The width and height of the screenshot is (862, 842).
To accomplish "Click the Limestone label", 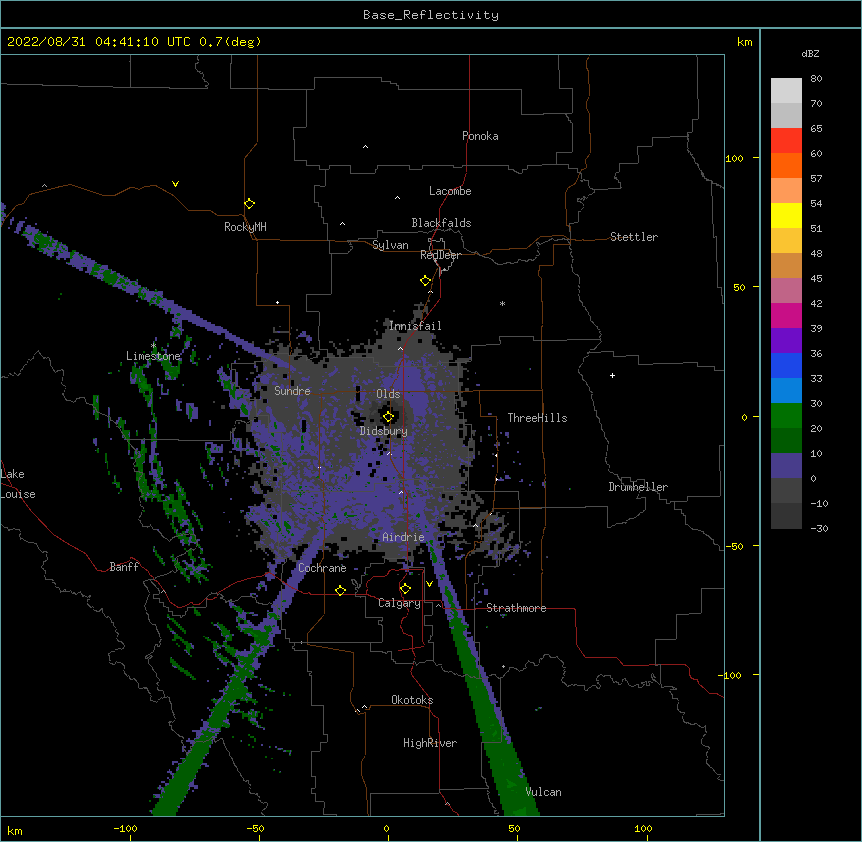I will point(153,356).
